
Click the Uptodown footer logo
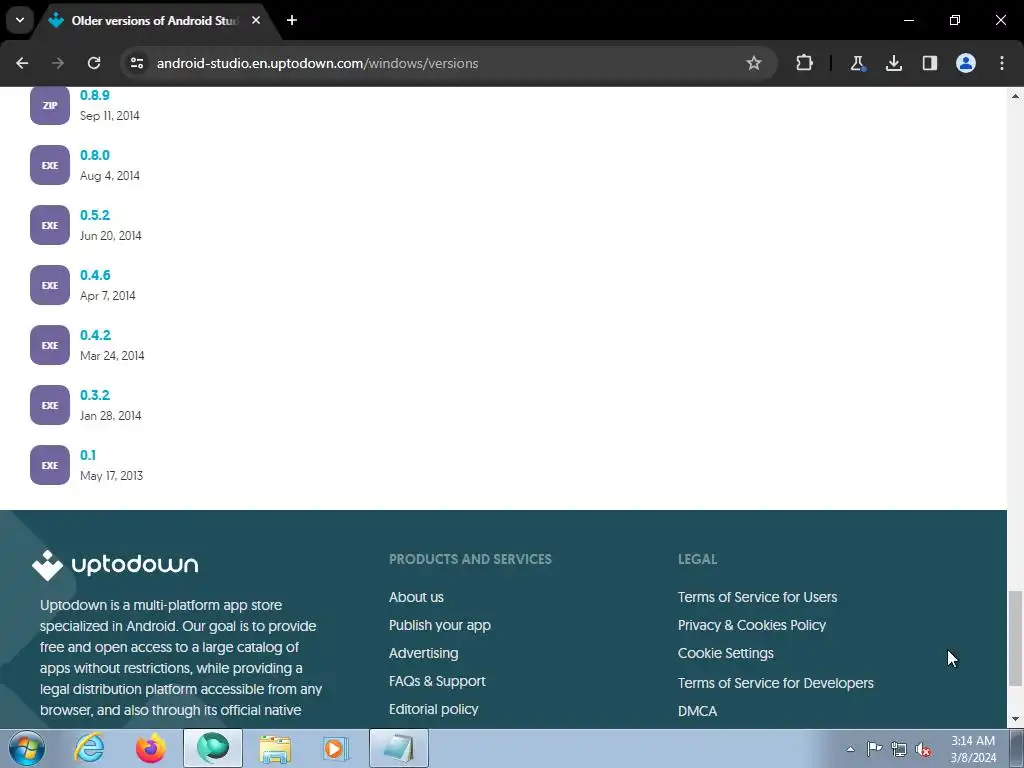[115, 565]
